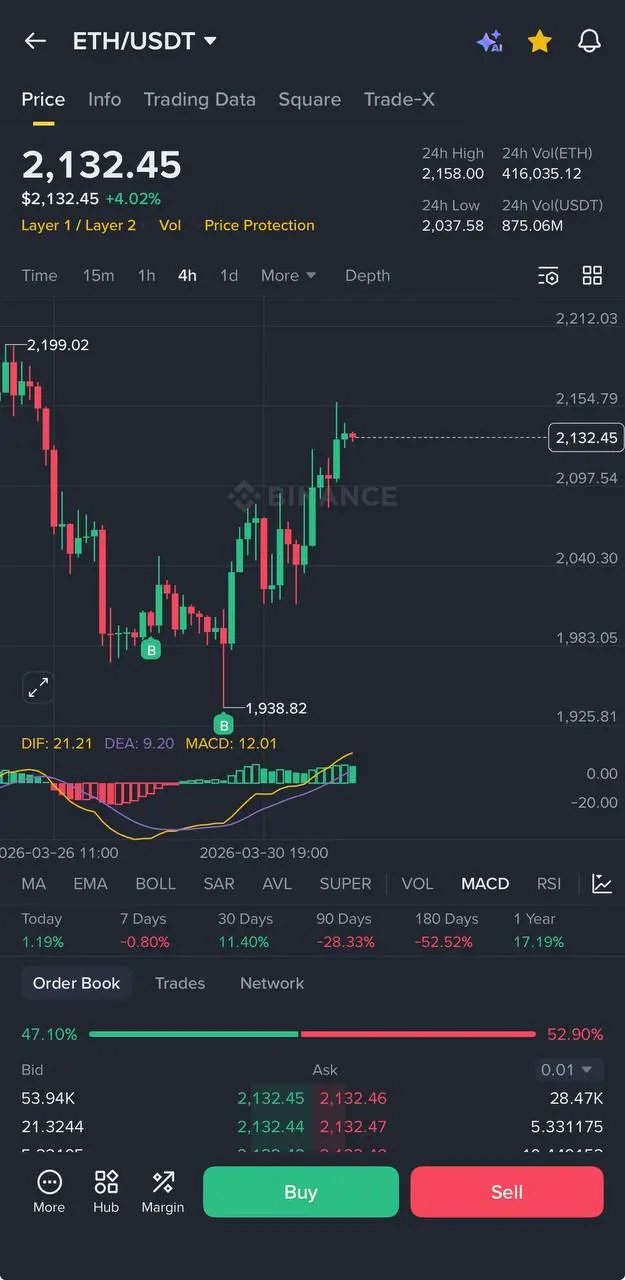
Task: Select the 15m chart interval
Action: (98, 275)
